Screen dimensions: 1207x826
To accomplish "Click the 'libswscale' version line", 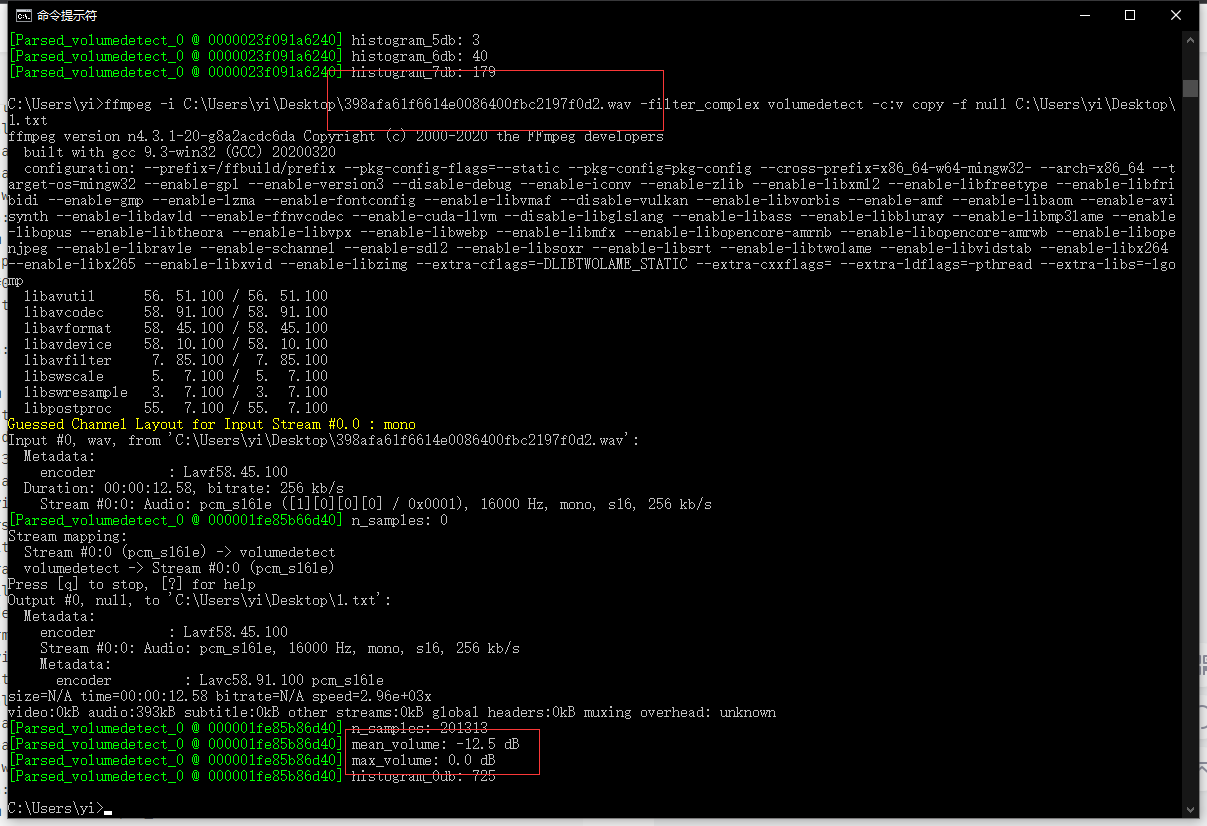I will click(x=175, y=376).
